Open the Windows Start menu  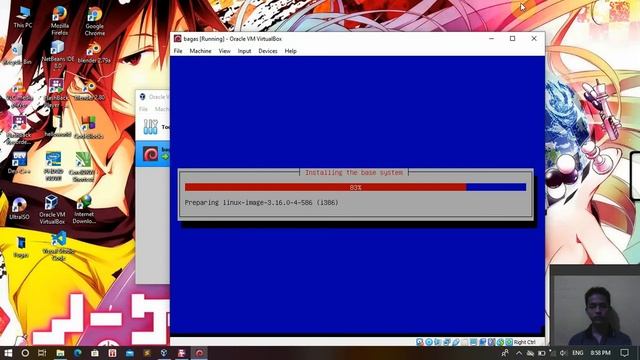8,353
